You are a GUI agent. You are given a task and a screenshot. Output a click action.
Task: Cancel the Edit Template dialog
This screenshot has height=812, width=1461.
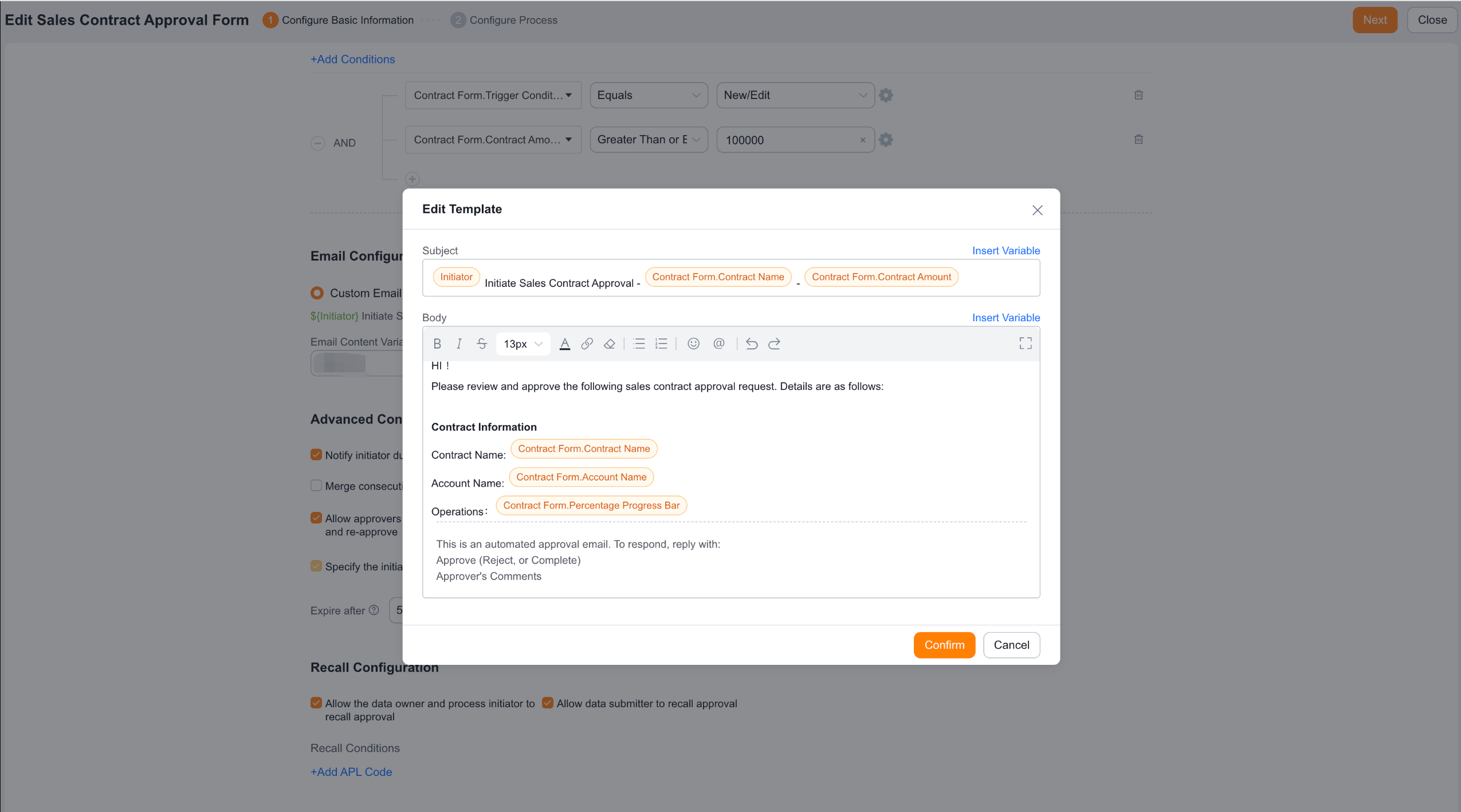pos(1011,645)
